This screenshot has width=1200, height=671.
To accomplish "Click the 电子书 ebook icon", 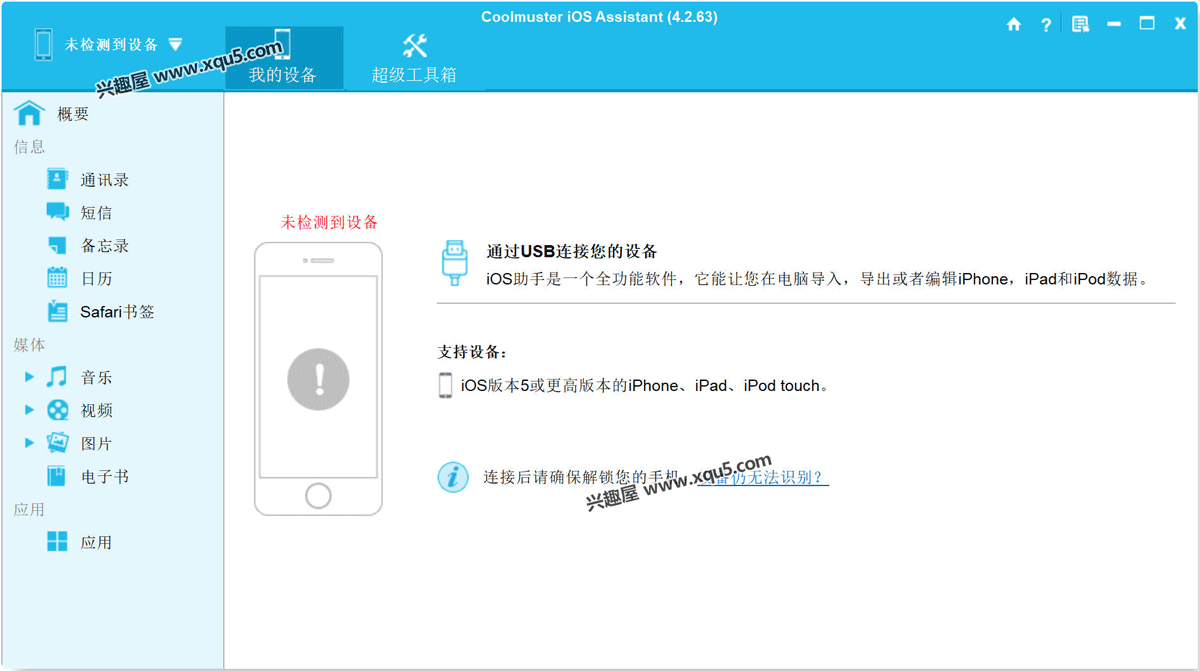I will coord(57,476).
